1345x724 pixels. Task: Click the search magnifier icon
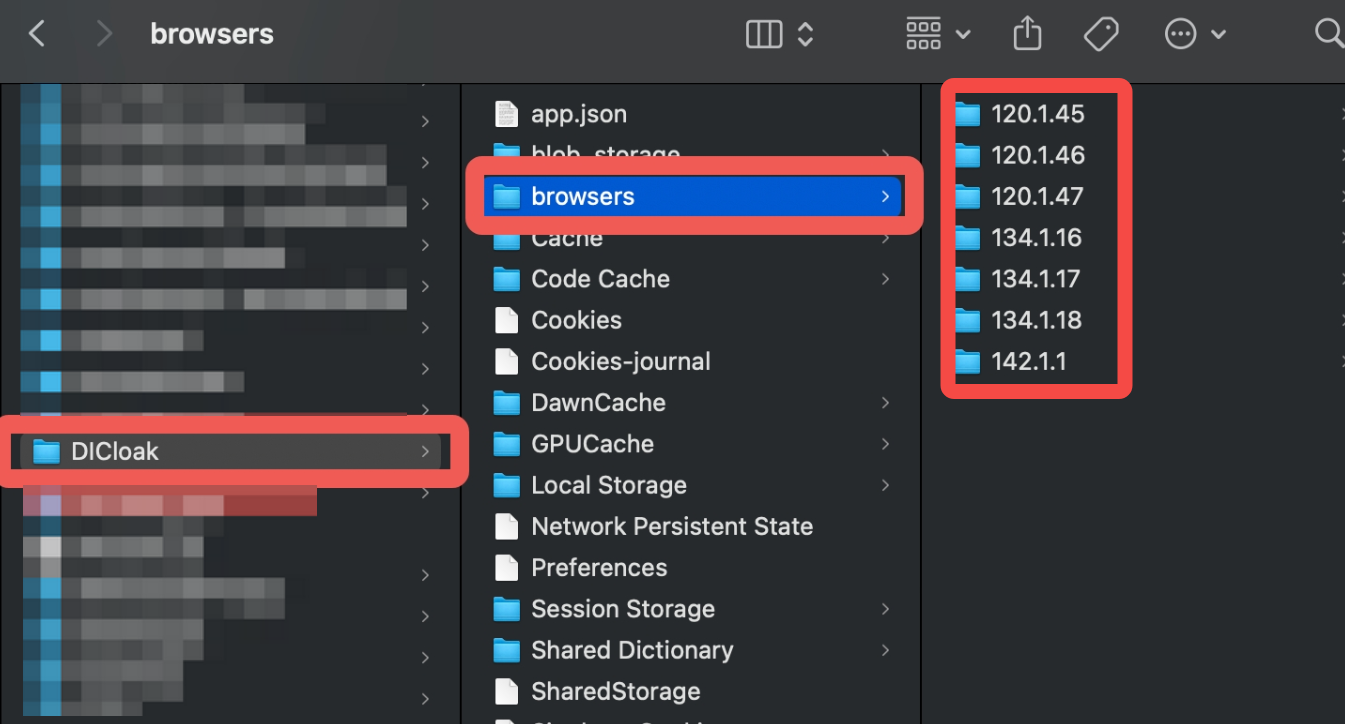pyautogui.click(x=1328, y=35)
